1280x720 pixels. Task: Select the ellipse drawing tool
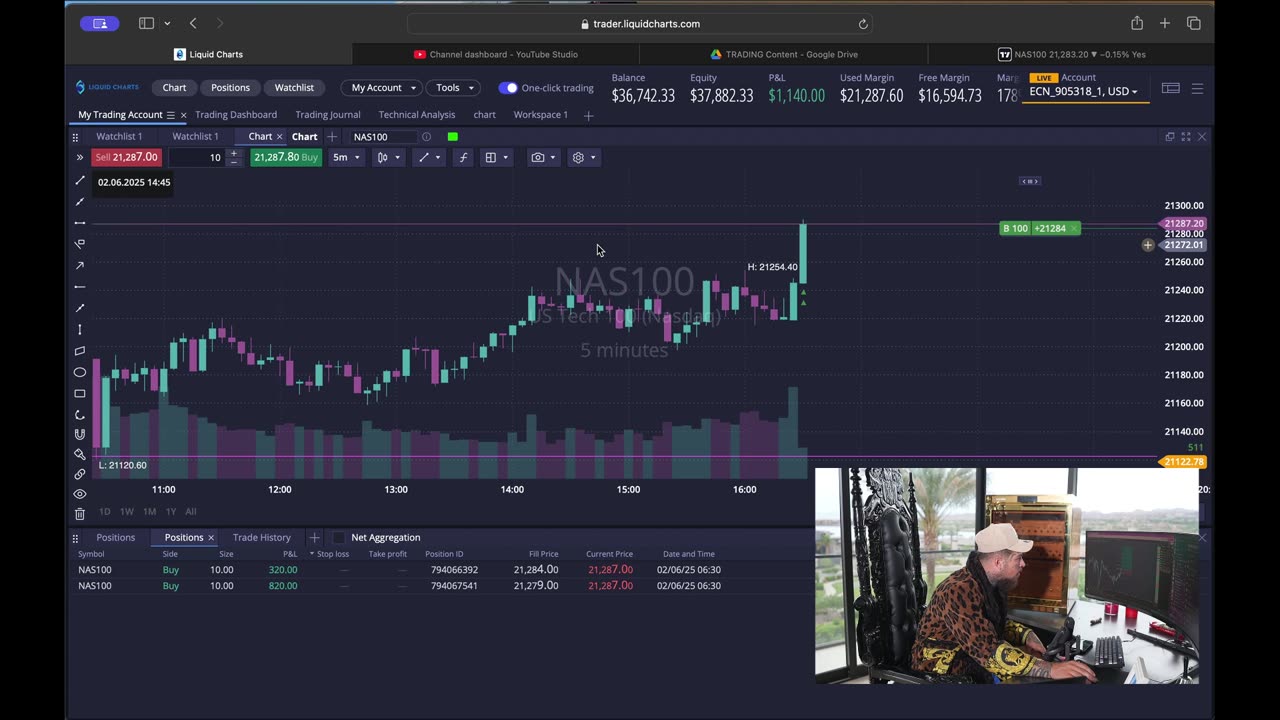(80, 372)
